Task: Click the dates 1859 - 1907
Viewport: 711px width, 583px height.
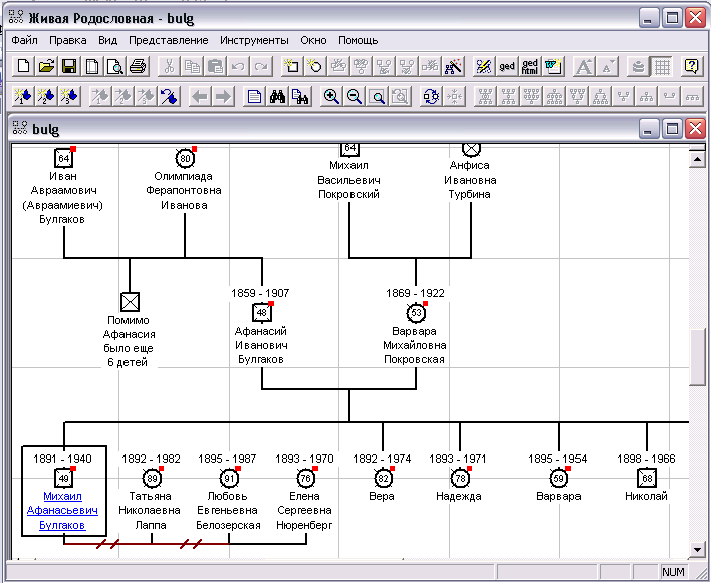Action: tap(260, 293)
